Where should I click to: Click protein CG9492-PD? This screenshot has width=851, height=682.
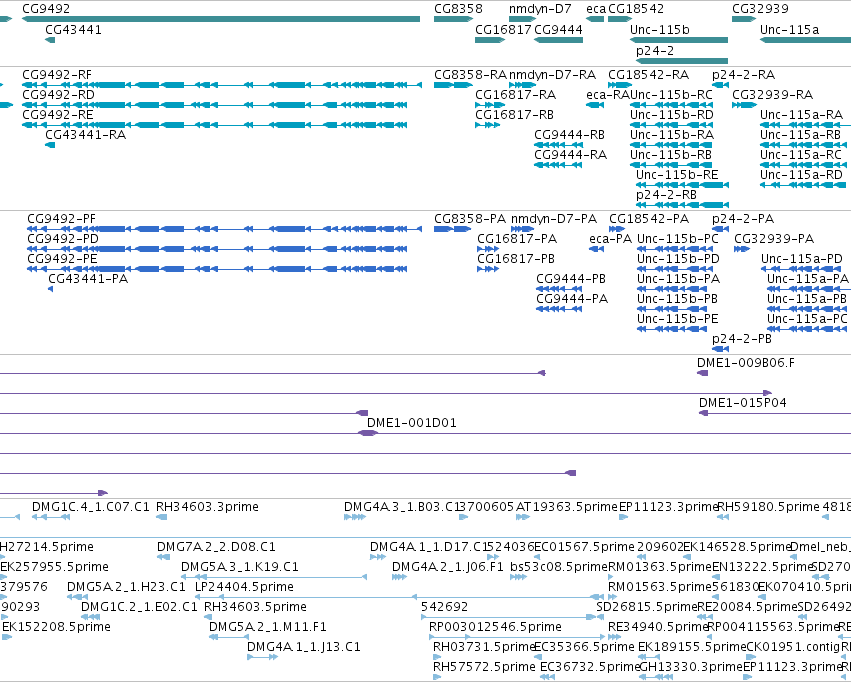[x=63, y=239]
